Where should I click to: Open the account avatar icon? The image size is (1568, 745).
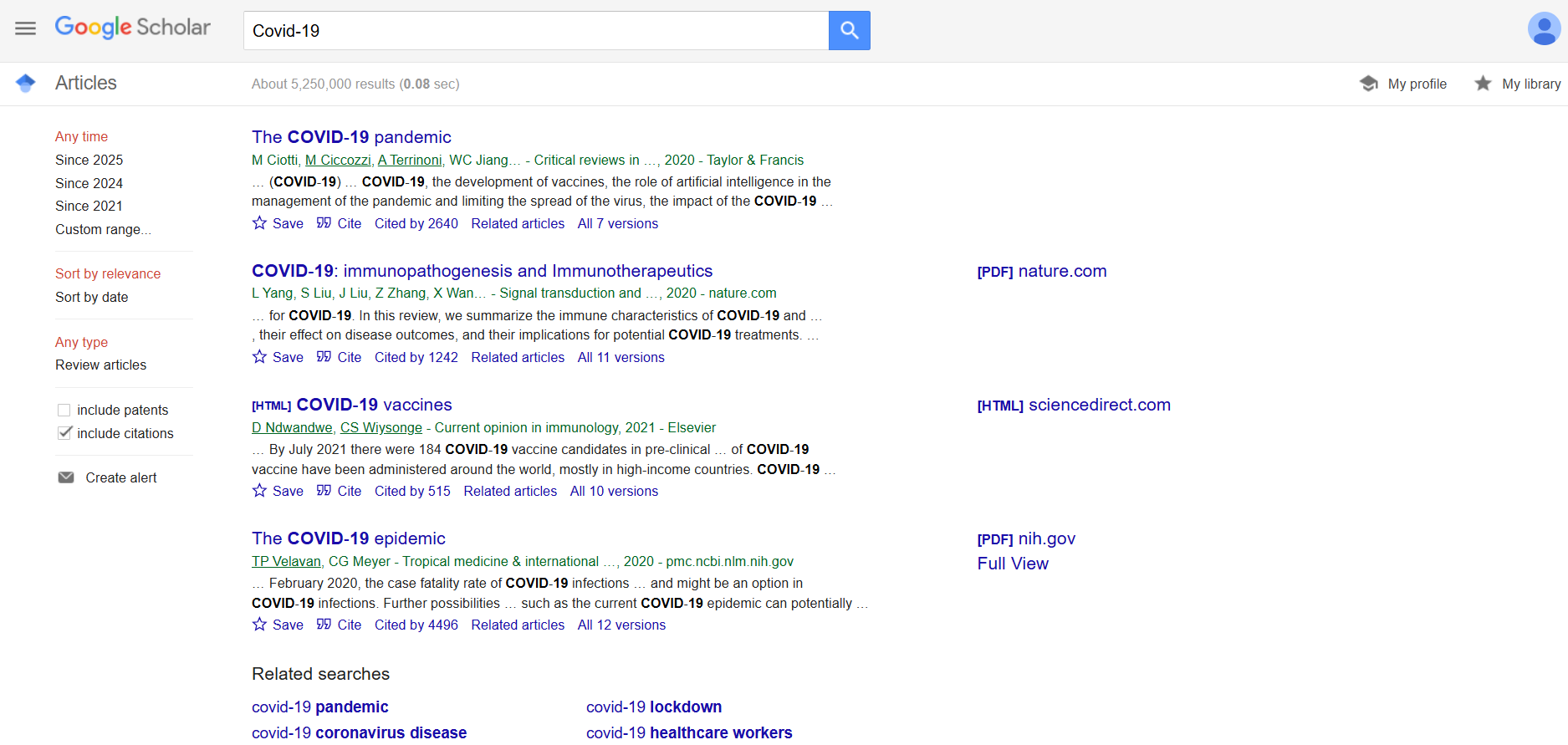click(1544, 29)
